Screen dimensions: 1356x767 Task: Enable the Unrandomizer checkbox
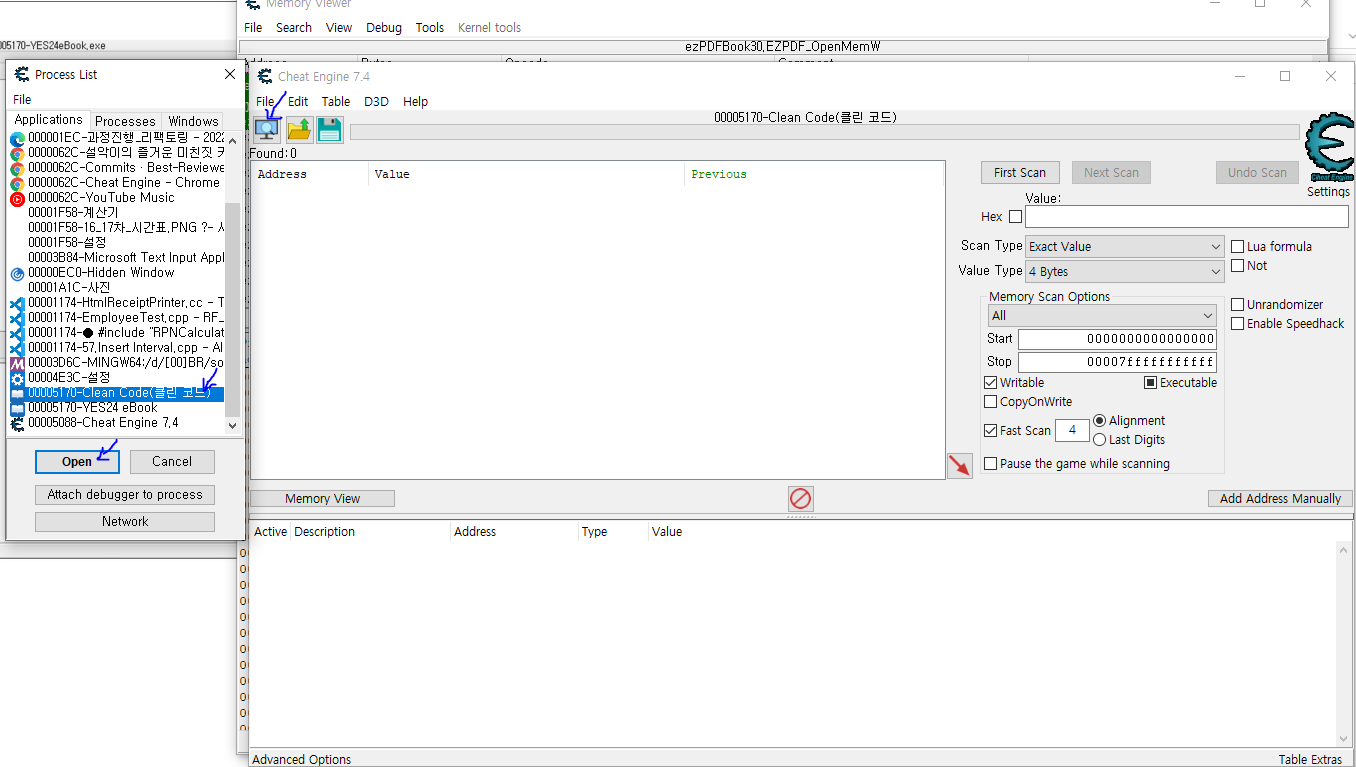(x=1238, y=305)
